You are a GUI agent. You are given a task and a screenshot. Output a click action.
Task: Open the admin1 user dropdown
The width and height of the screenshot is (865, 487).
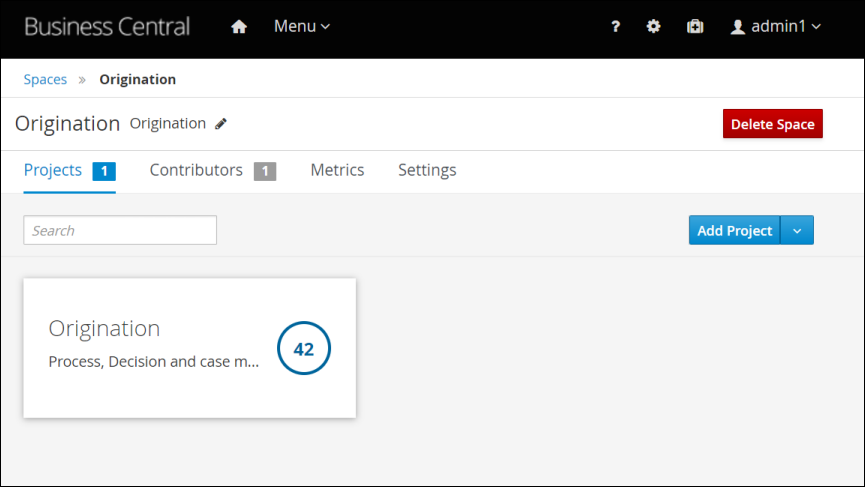click(x=776, y=26)
